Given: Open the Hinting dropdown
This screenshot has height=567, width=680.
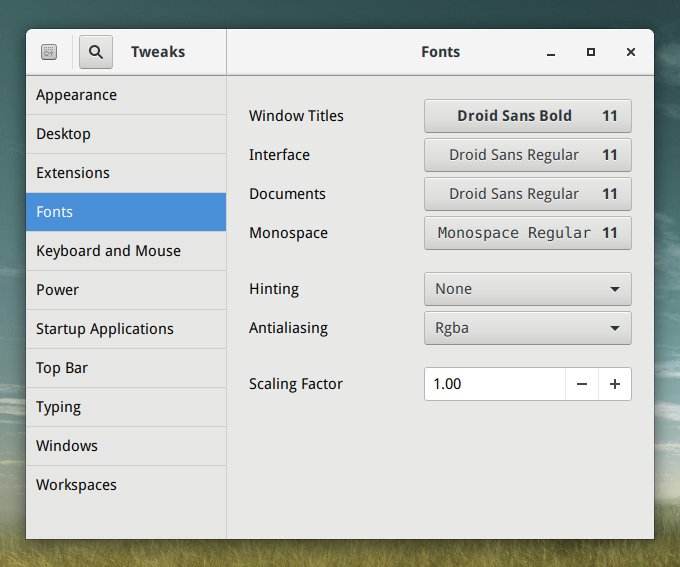Looking at the screenshot, I should 527,289.
